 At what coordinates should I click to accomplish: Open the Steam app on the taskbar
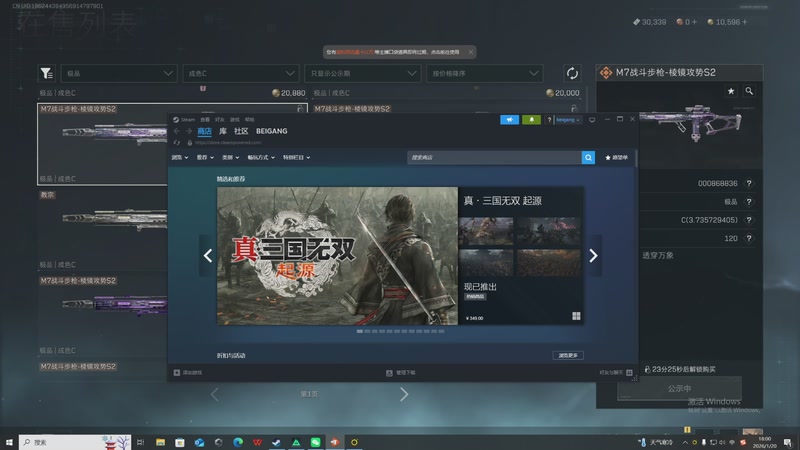click(276, 442)
